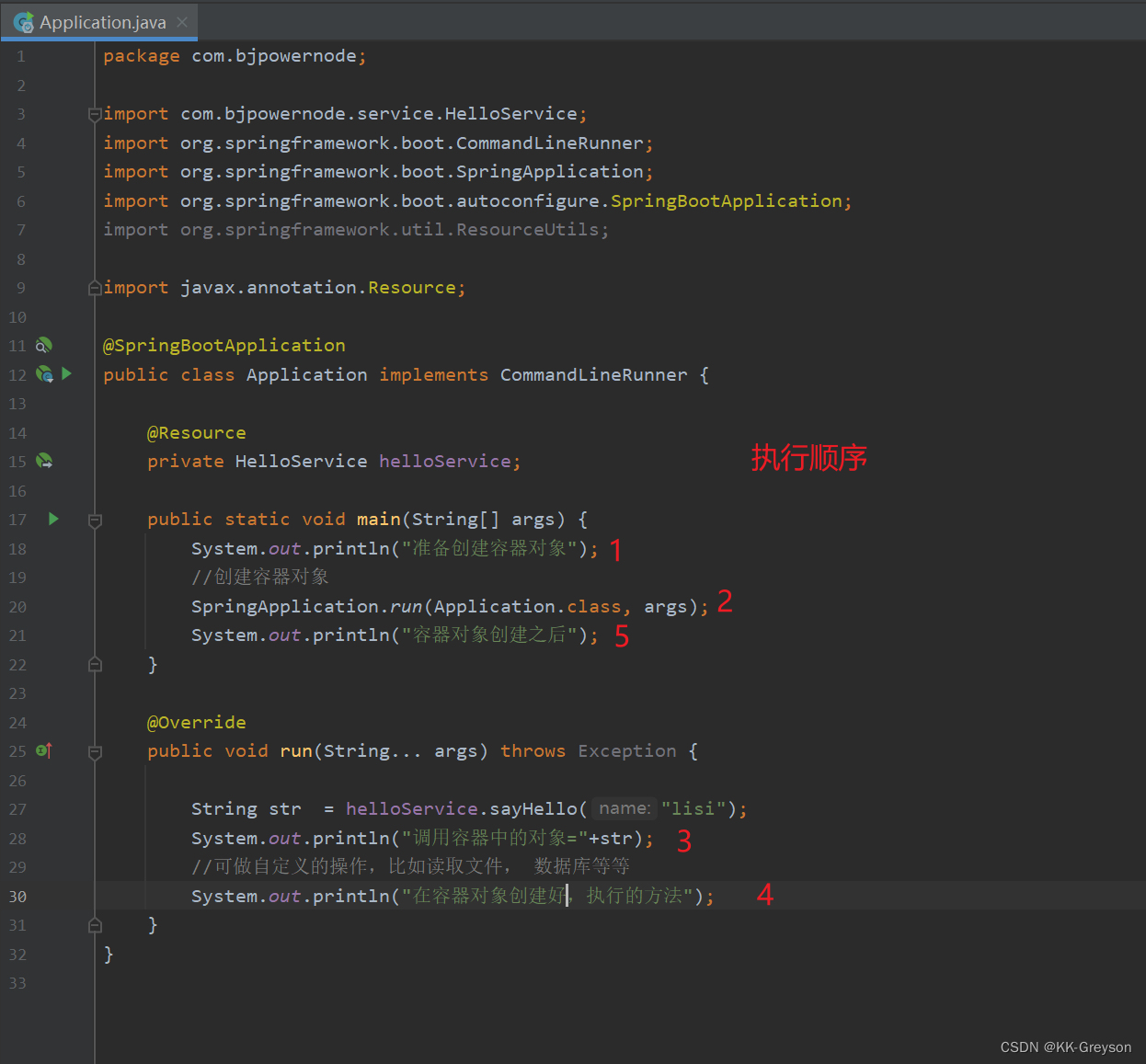The height and width of the screenshot is (1064, 1146).
Task: Click the @Resource annotation on line 14
Action: pos(197,433)
